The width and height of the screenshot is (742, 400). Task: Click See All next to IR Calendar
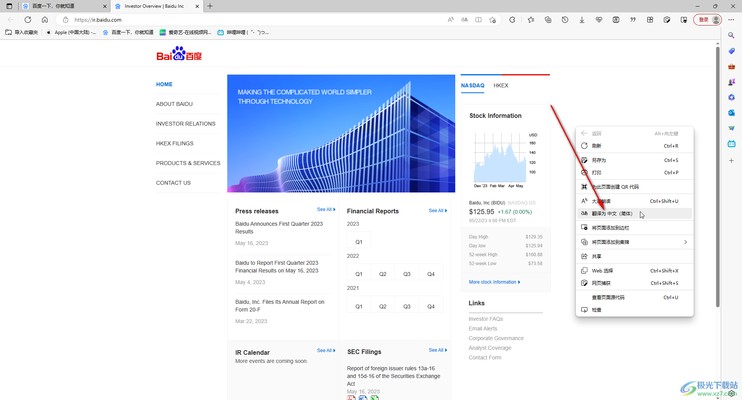326,350
